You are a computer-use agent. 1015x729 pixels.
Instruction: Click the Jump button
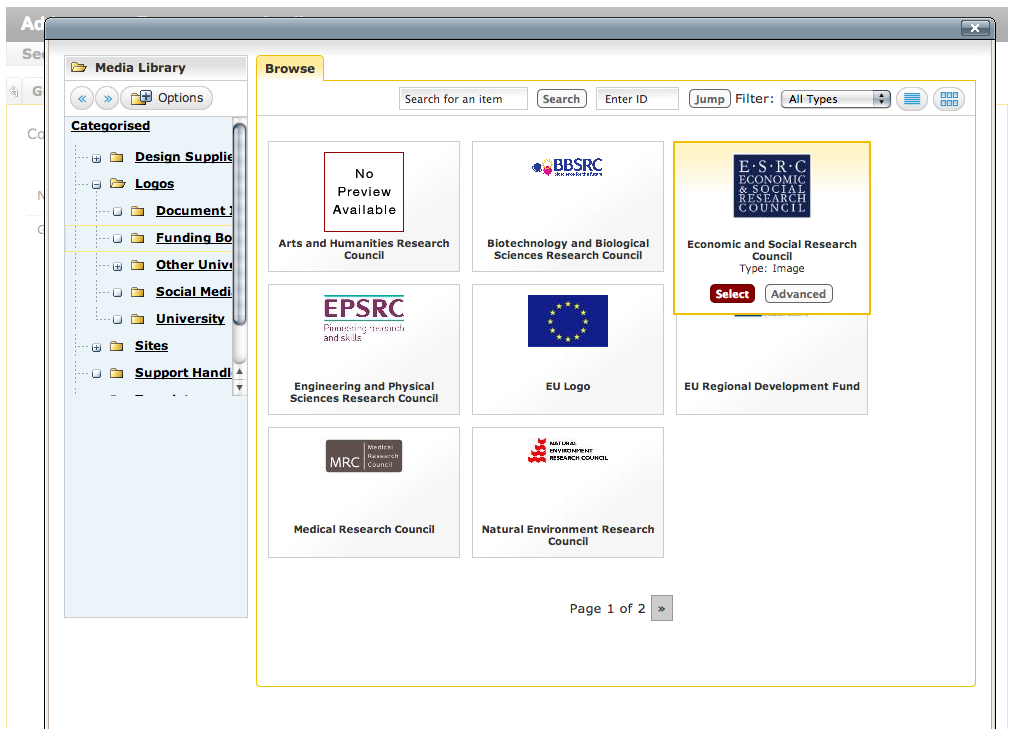click(709, 99)
